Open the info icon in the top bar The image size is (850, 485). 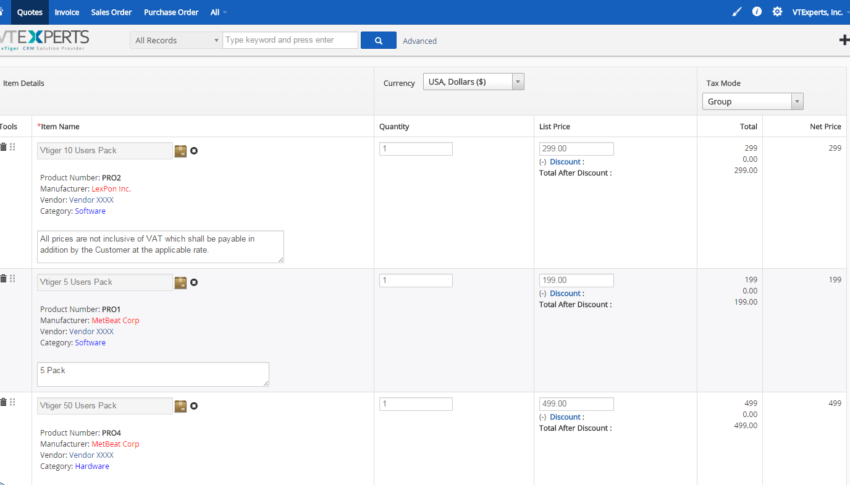757,11
